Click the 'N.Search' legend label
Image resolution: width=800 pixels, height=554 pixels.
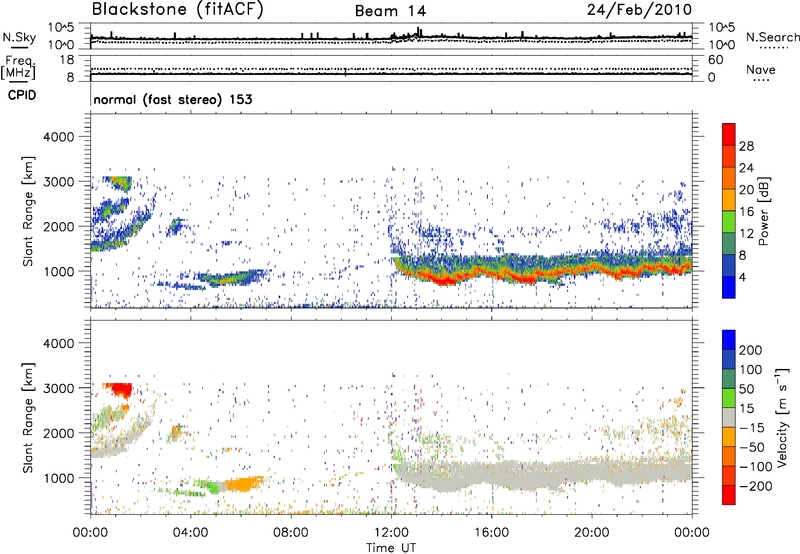point(772,37)
